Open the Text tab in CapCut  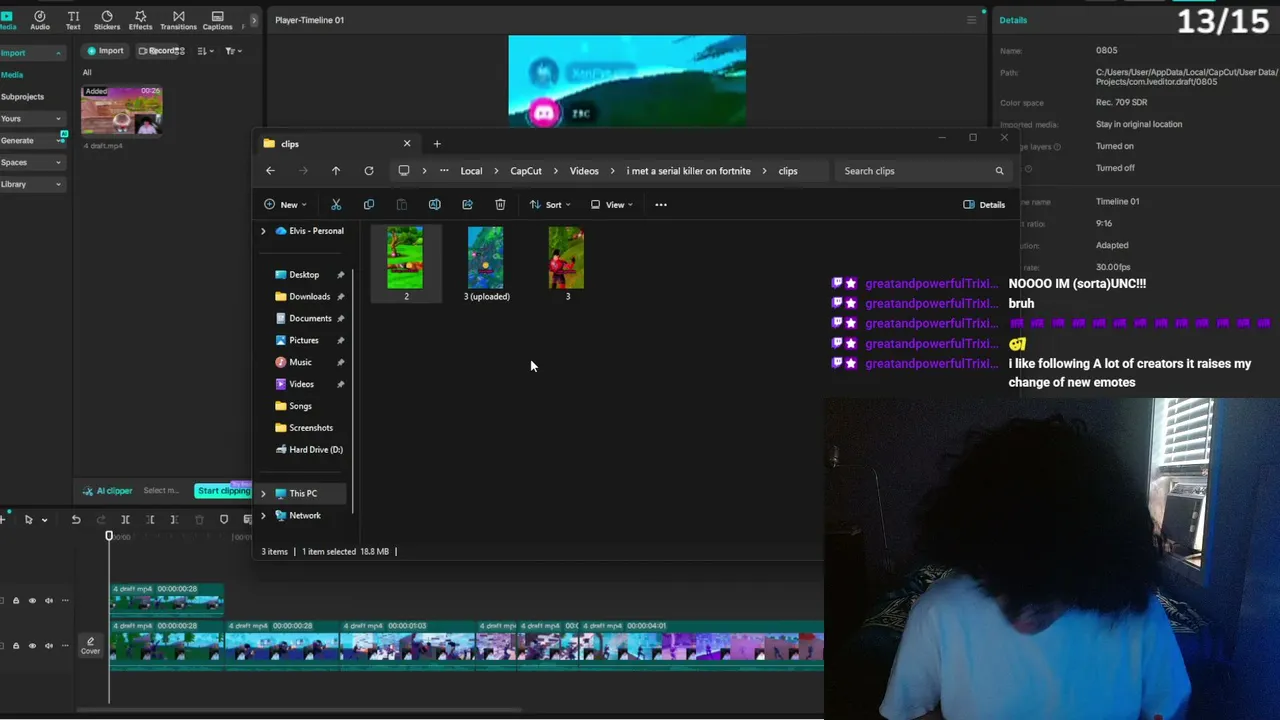coord(73,20)
